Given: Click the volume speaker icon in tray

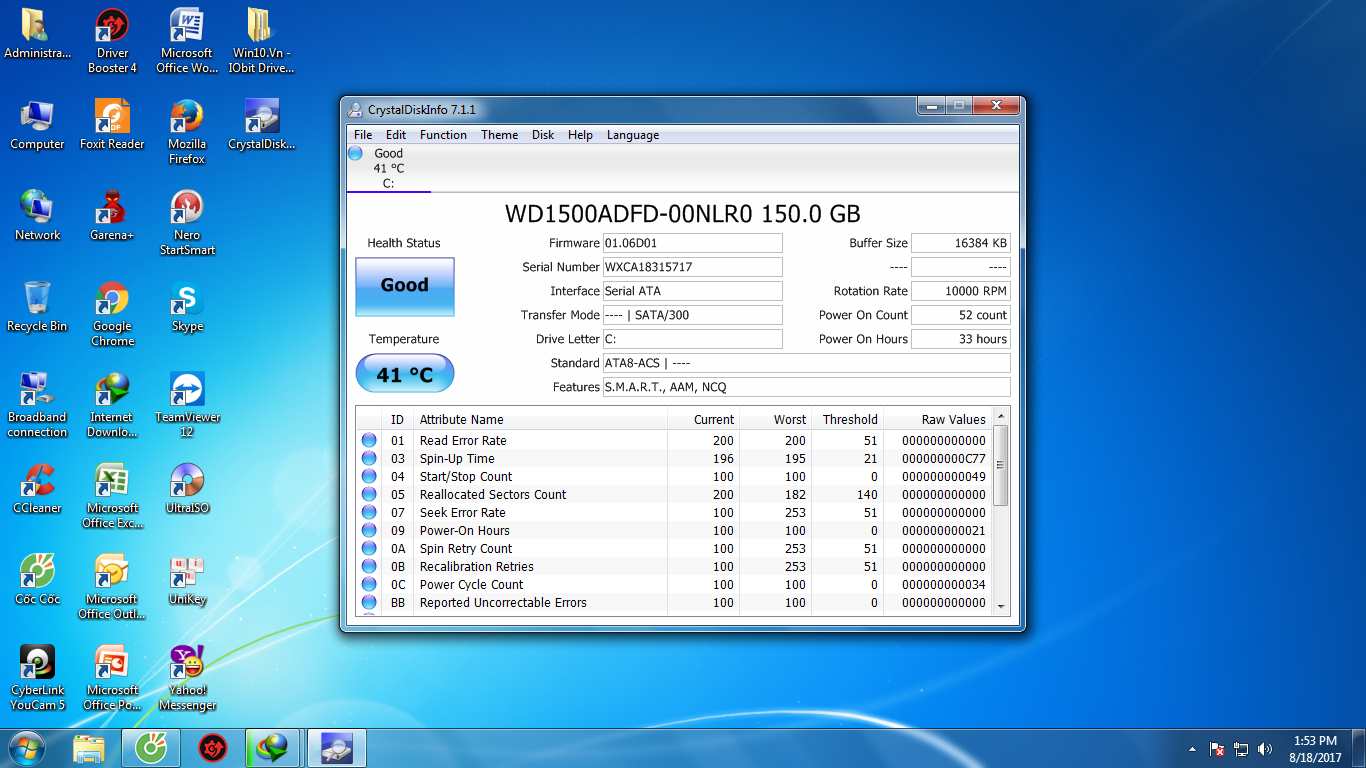Looking at the screenshot, I should pos(1265,749).
